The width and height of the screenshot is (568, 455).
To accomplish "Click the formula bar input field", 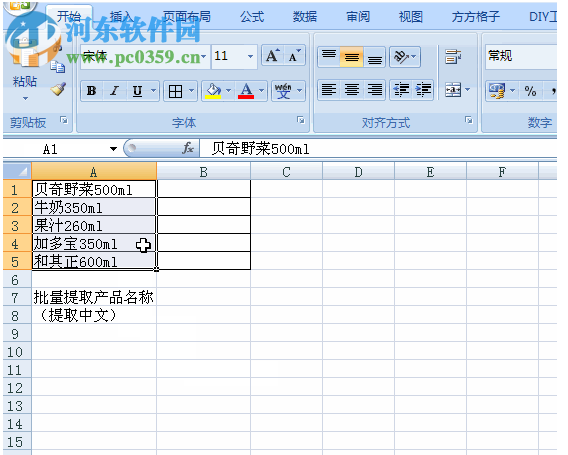I will [x=378, y=149].
